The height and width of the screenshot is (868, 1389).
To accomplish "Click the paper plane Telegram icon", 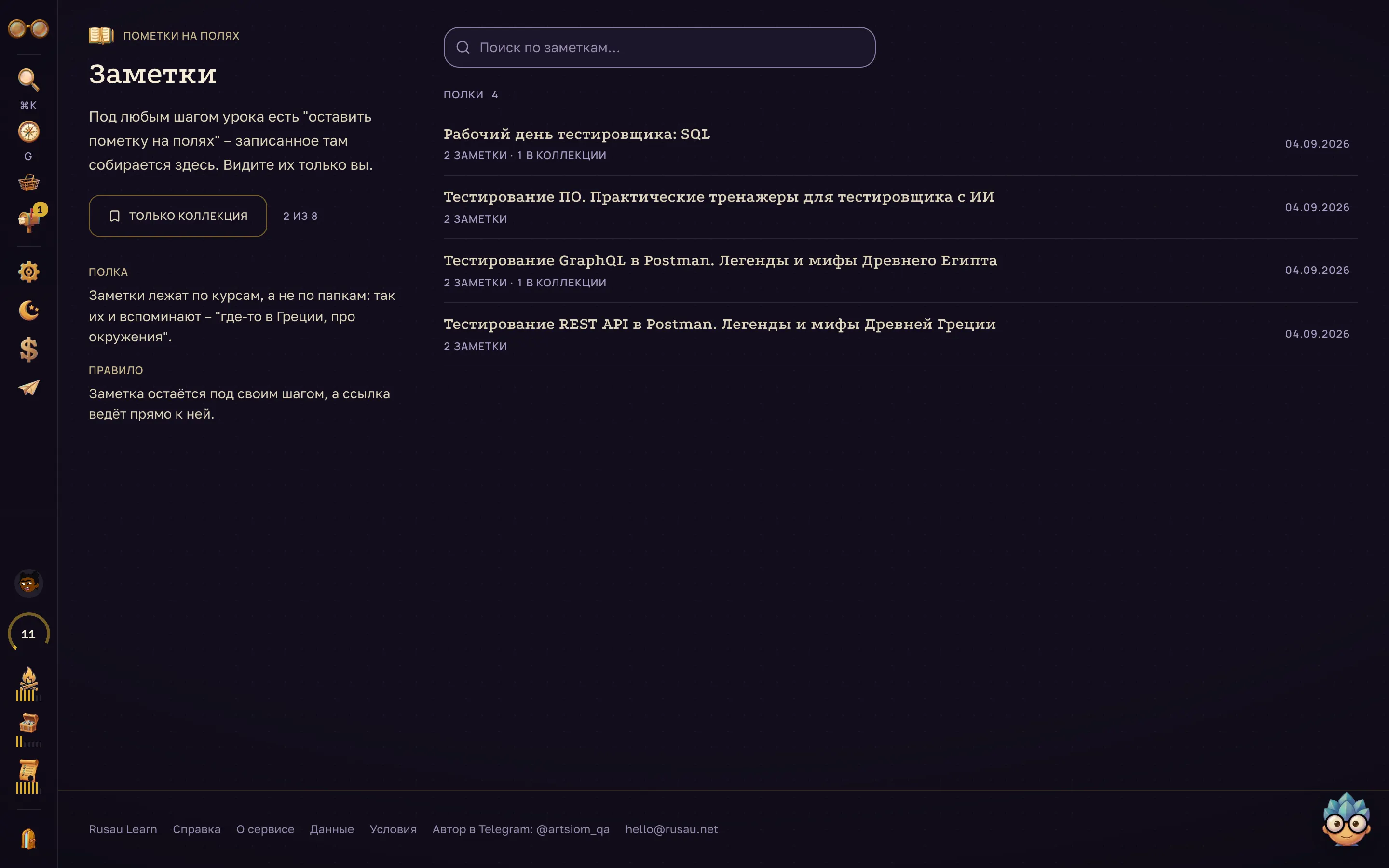I will coord(28,388).
